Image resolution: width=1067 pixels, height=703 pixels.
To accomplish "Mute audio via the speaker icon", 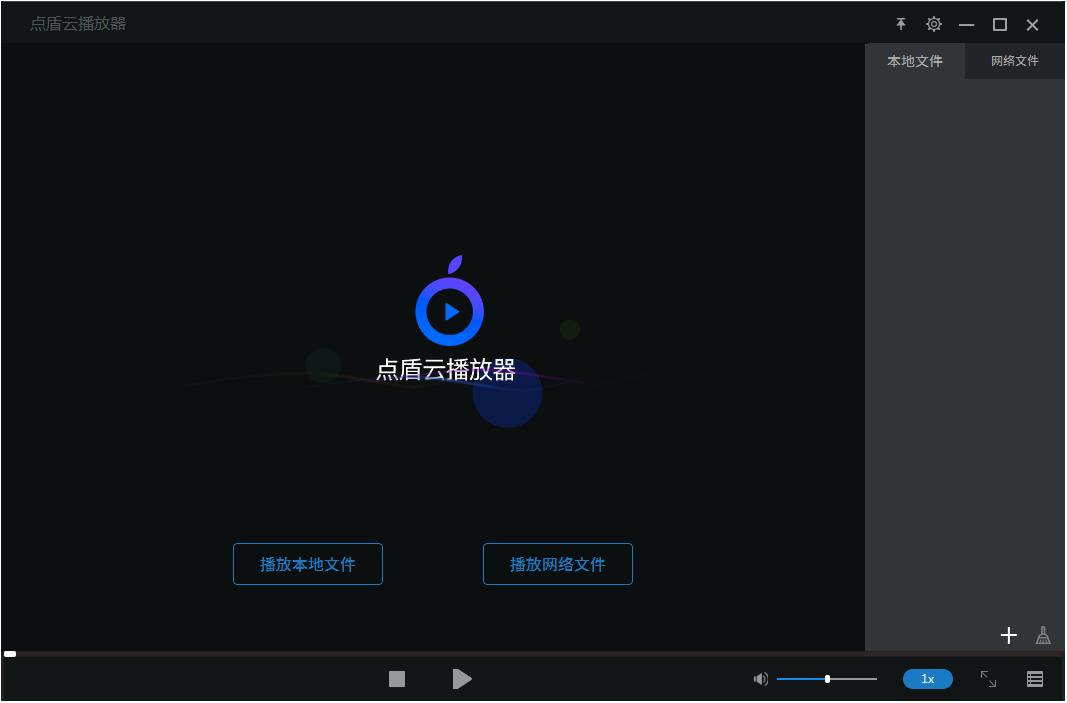I will (761, 679).
